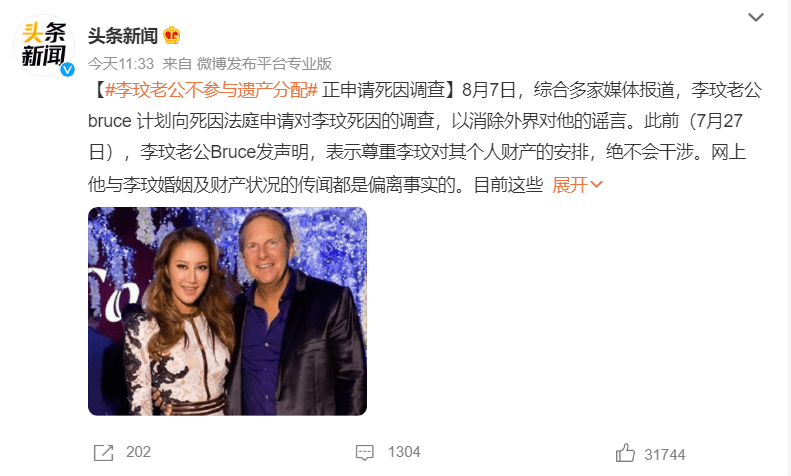The height and width of the screenshot is (476, 791).
Task: Open the 头条新闻 profile avatar
Action: [44, 45]
